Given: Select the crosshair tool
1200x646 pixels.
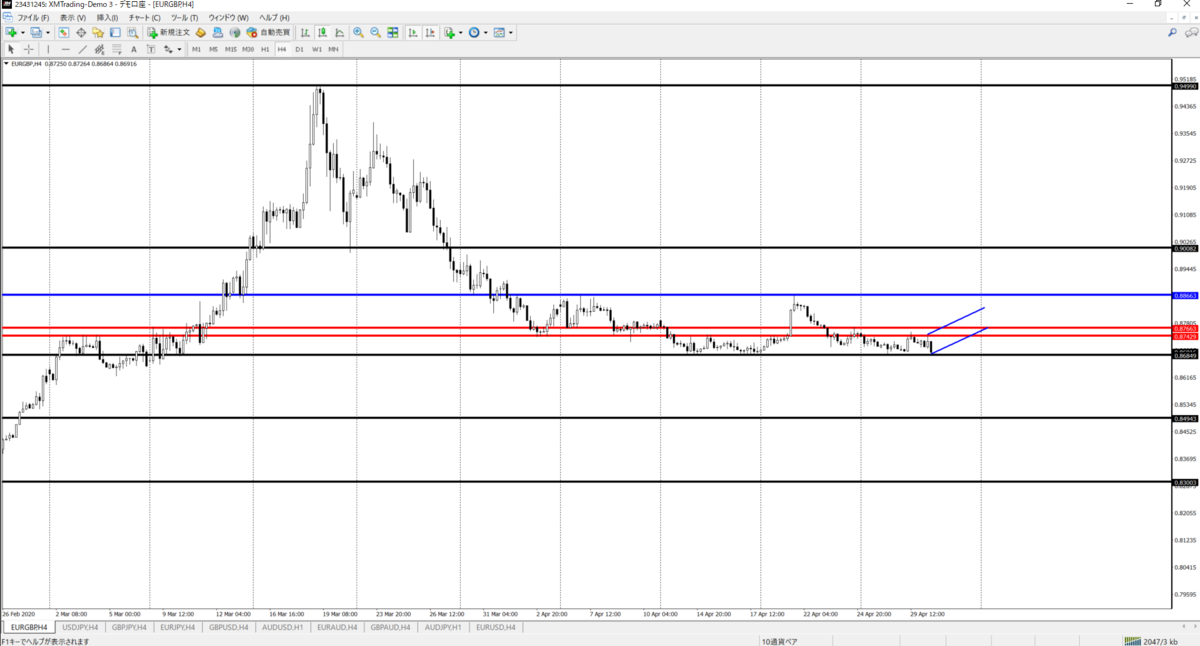Looking at the screenshot, I should [x=29, y=49].
